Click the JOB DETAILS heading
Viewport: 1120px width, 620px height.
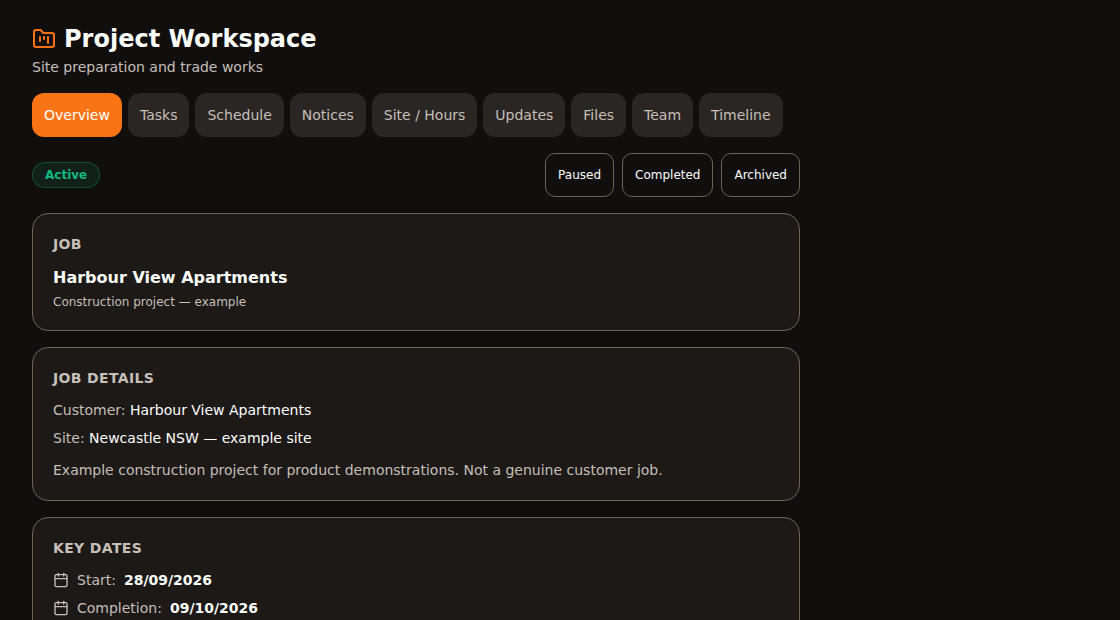pyautogui.click(x=104, y=379)
